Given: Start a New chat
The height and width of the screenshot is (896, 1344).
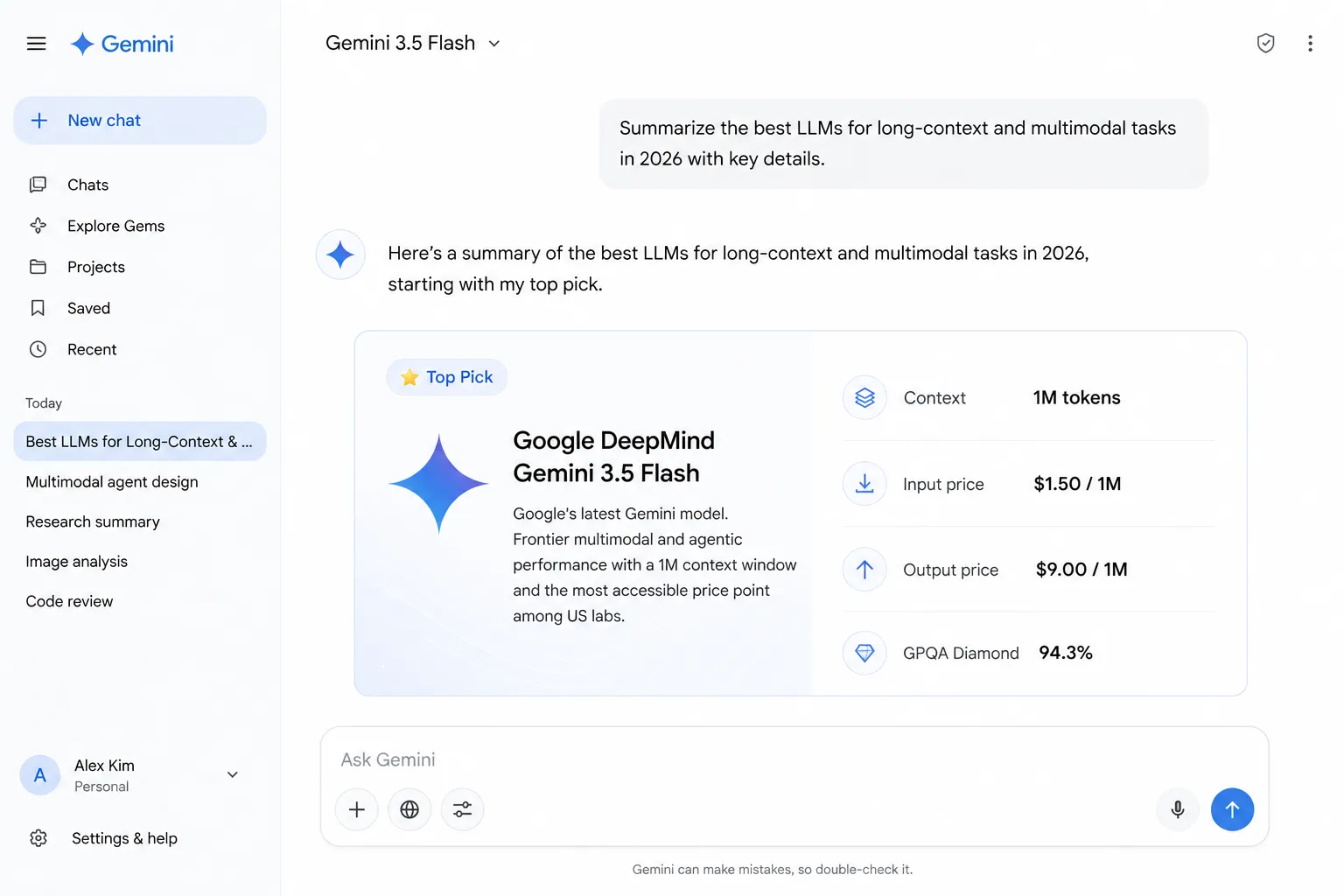Looking at the screenshot, I should 140,121.
